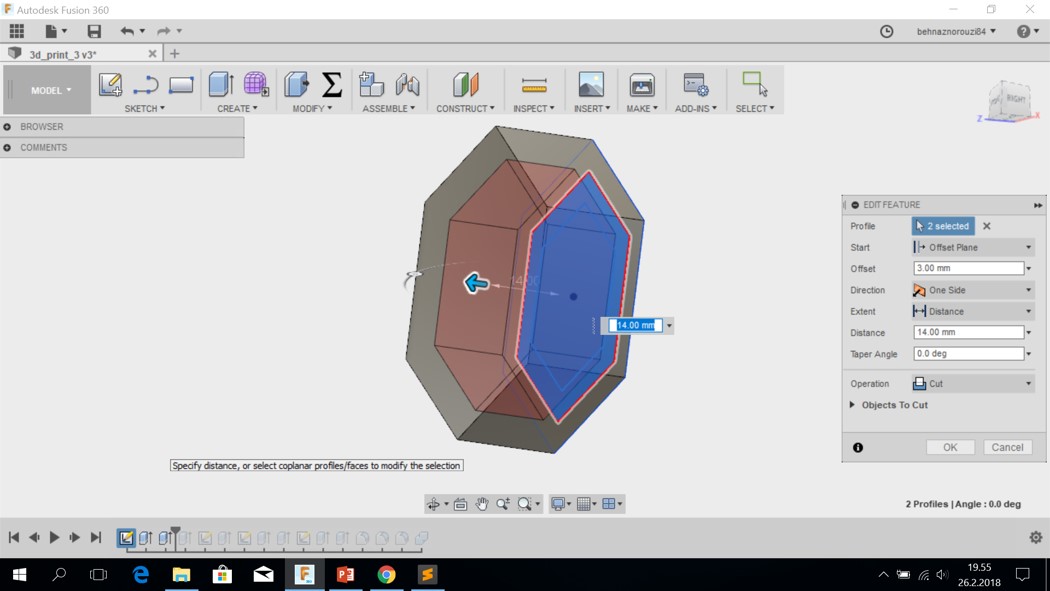This screenshot has height=591, width=1050.
Task: Open job status clock icon
Action: coord(887,31)
